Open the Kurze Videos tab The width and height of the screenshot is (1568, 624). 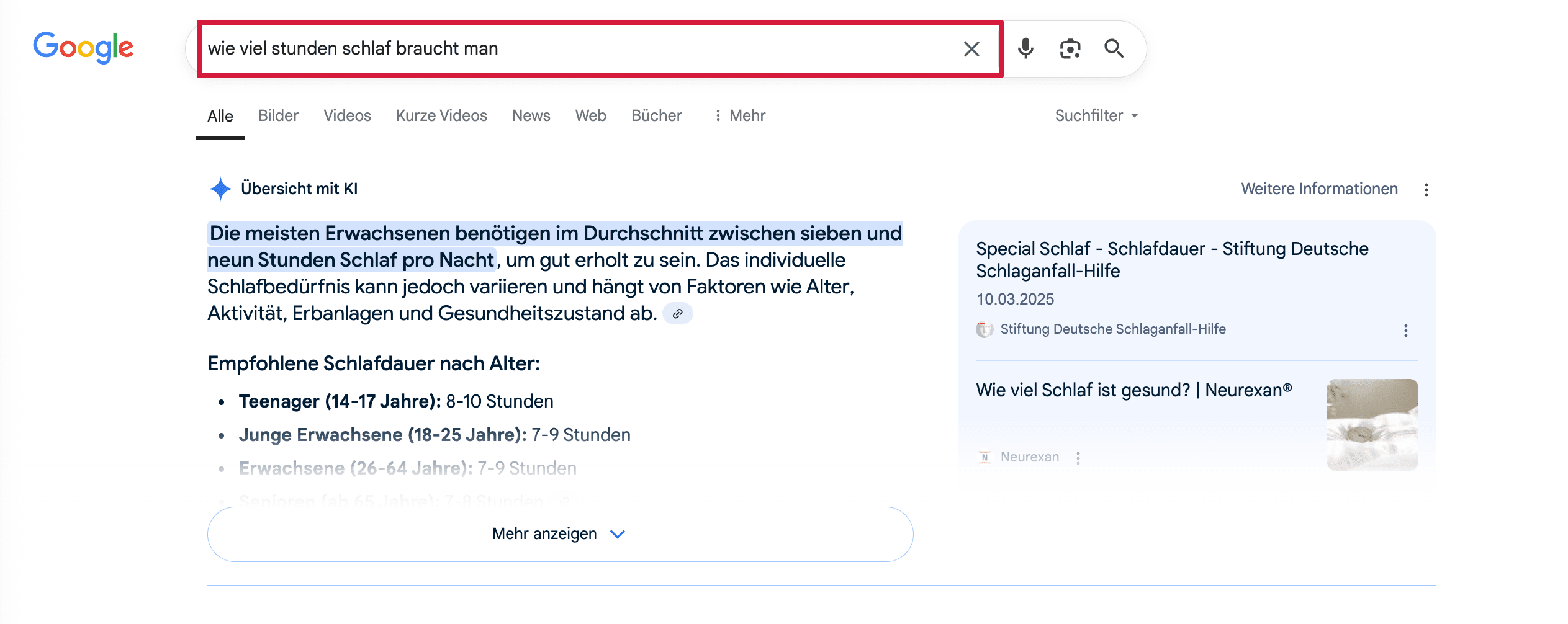point(441,115)
